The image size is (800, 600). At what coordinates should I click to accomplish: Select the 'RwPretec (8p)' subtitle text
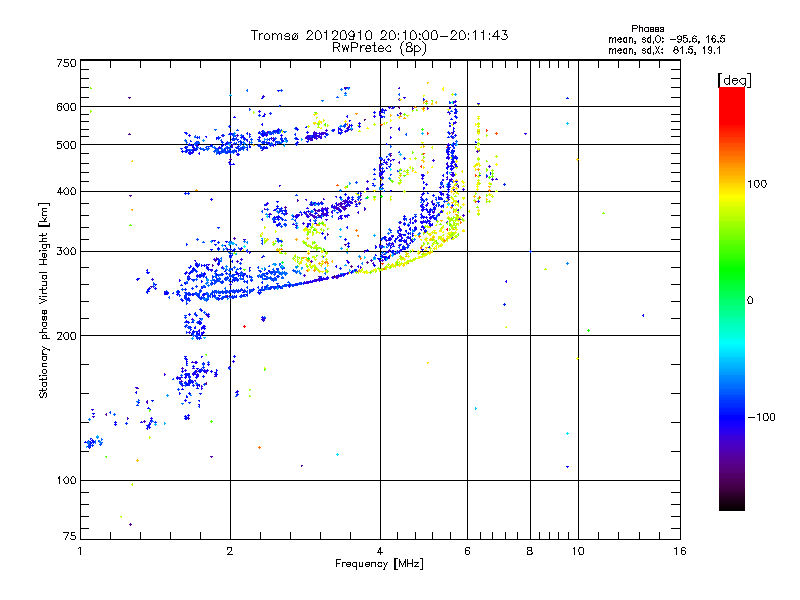379,48
